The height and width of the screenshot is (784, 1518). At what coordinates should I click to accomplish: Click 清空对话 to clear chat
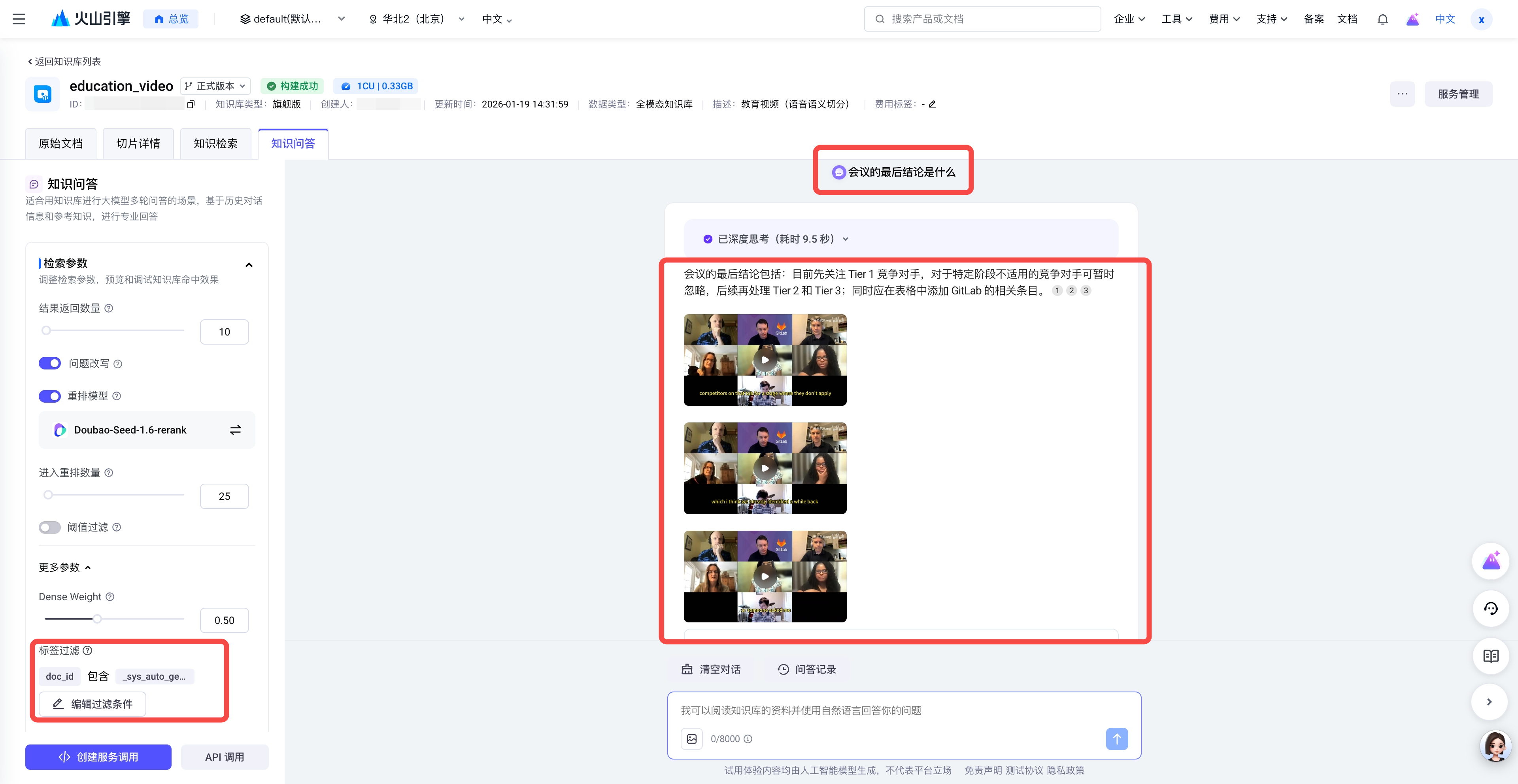711,669
